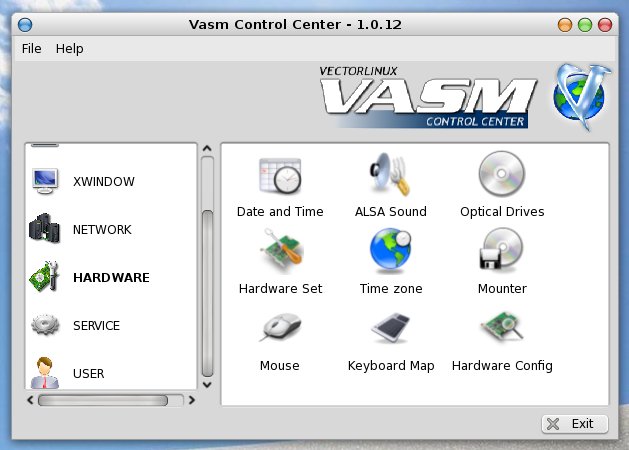Screen dimensions: 629x450
Task: Open the Keyboard Map icon
Action: [391, 328]
